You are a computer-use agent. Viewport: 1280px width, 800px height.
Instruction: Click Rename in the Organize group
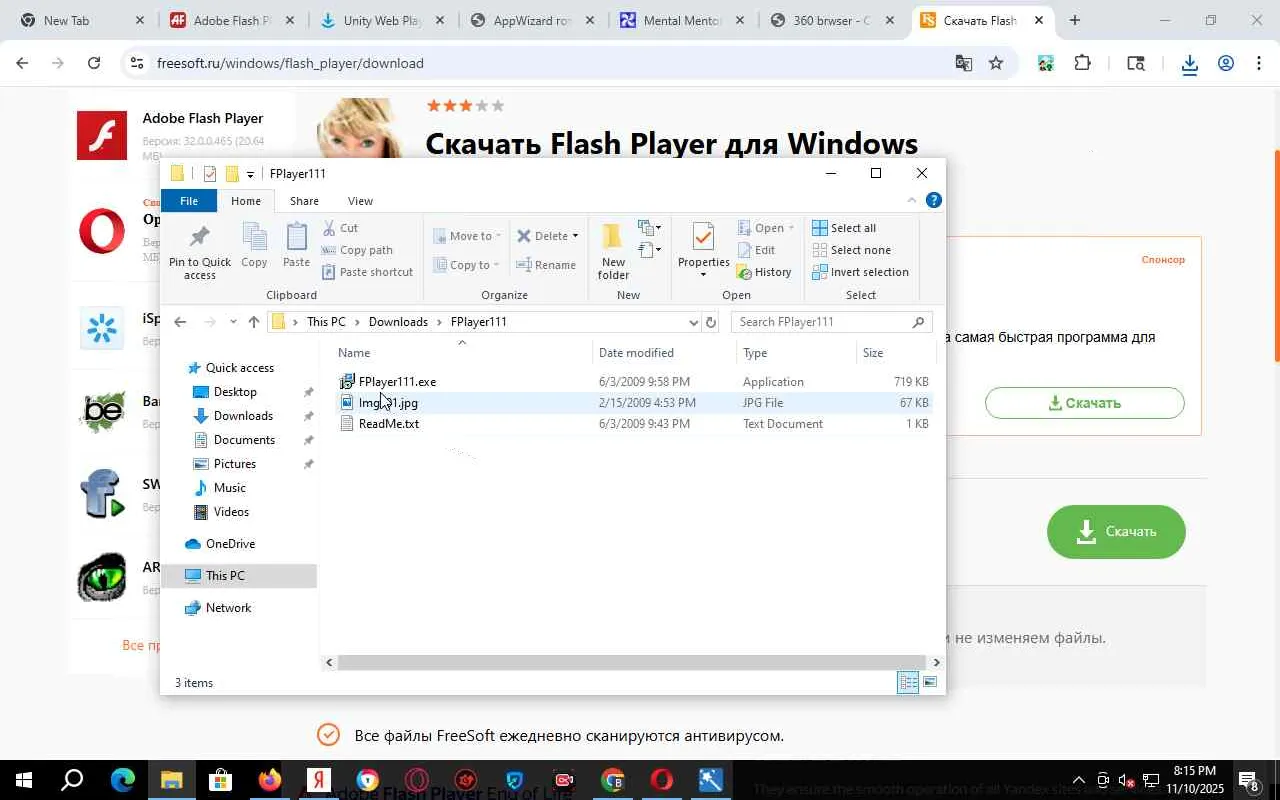coord(546,265)
